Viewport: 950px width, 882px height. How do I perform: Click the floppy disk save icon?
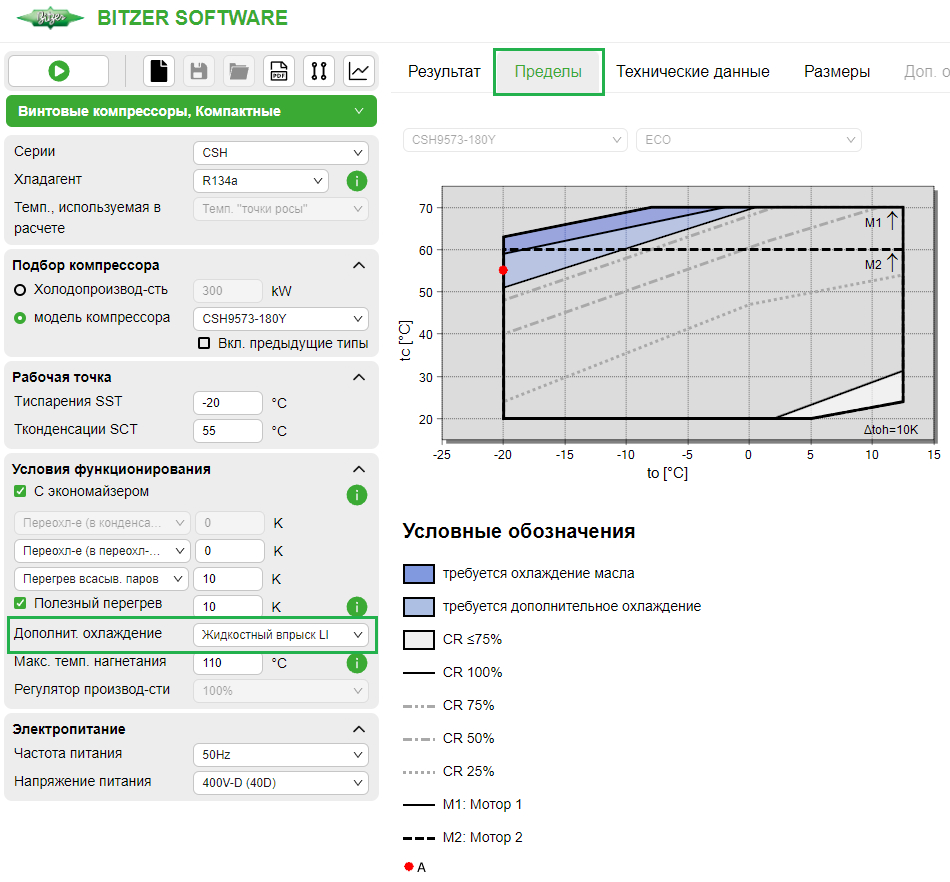(x=199, y=71)
